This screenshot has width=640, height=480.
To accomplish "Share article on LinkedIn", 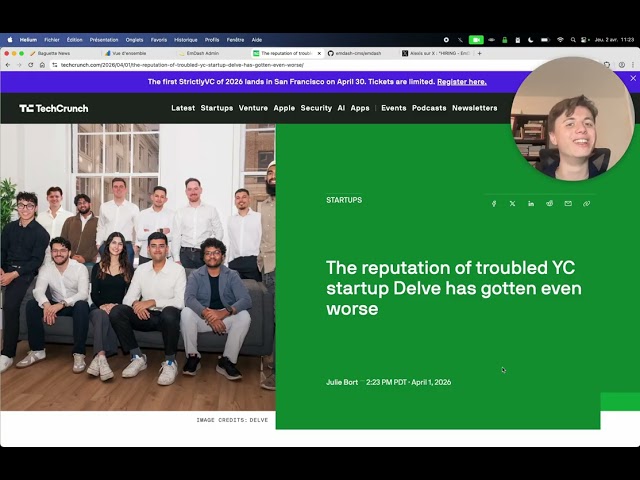I will pos(531,203).
